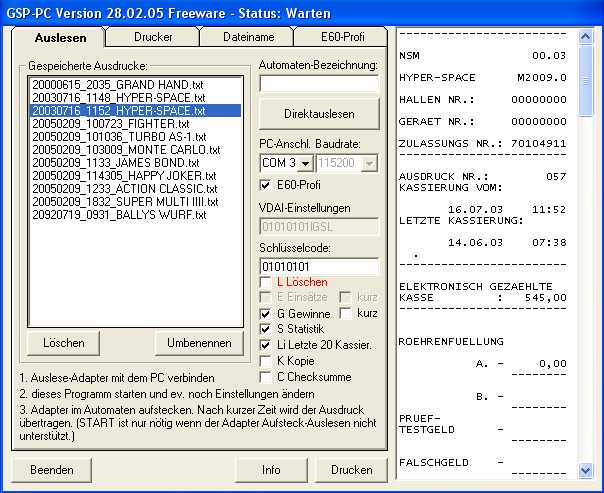Select 20050209_1133_JAMES BOND.txt
Screen dimensions: 604x493
point(136,163)
